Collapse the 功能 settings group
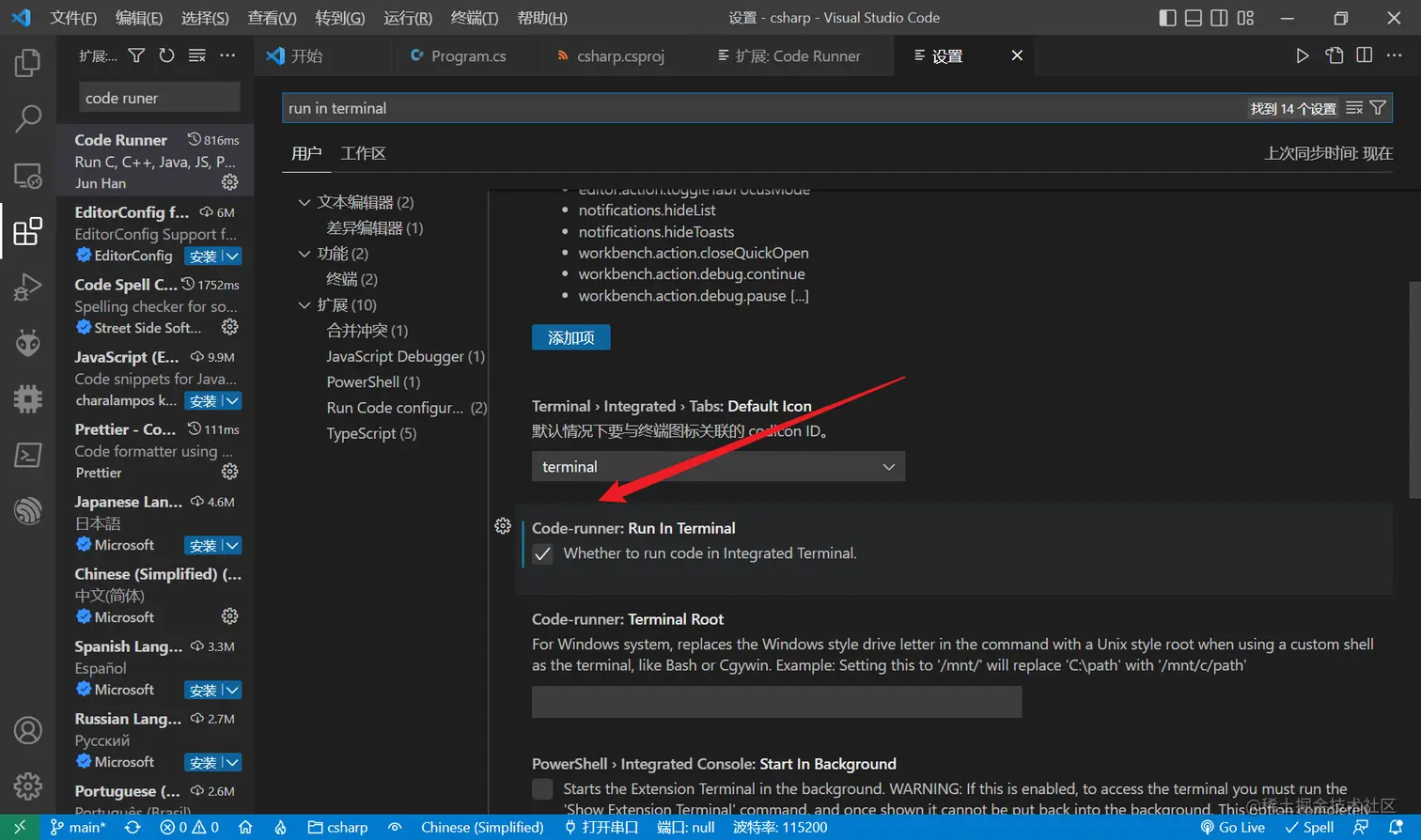This screenshot has width=1421, height=840. click(304, 254)
